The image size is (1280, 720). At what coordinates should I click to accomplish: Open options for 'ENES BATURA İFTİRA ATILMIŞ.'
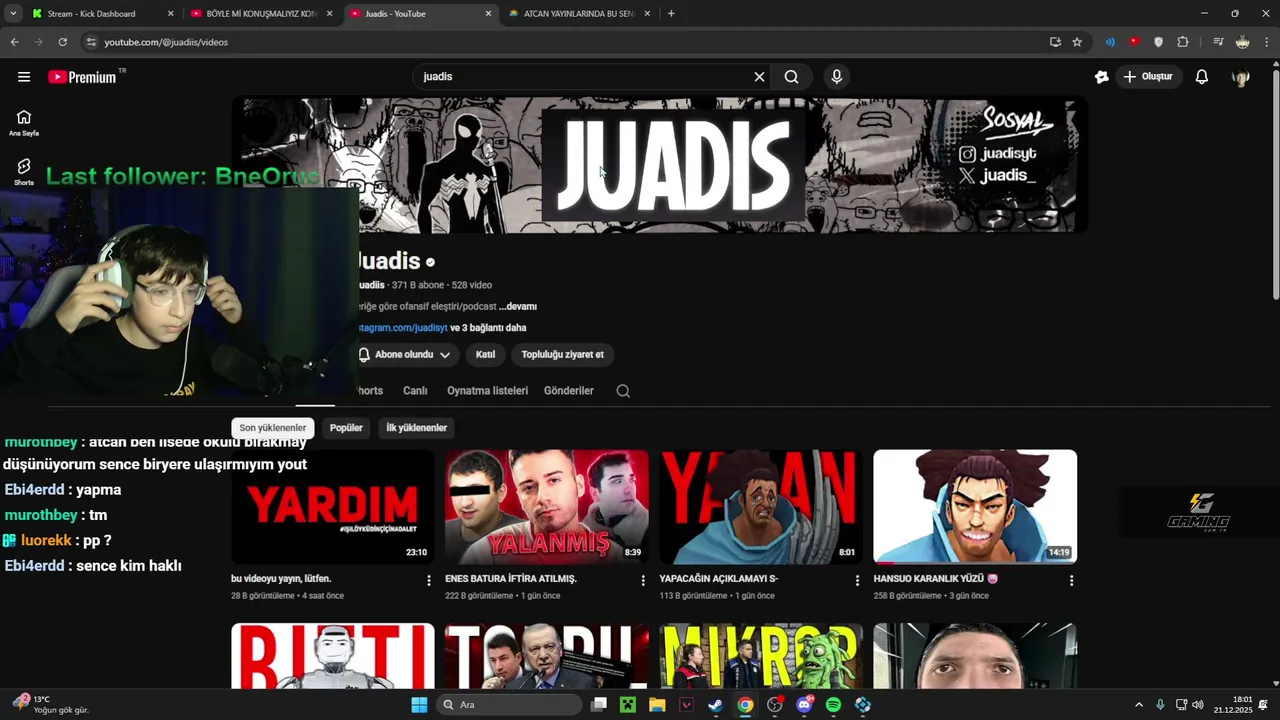point(643,580)
